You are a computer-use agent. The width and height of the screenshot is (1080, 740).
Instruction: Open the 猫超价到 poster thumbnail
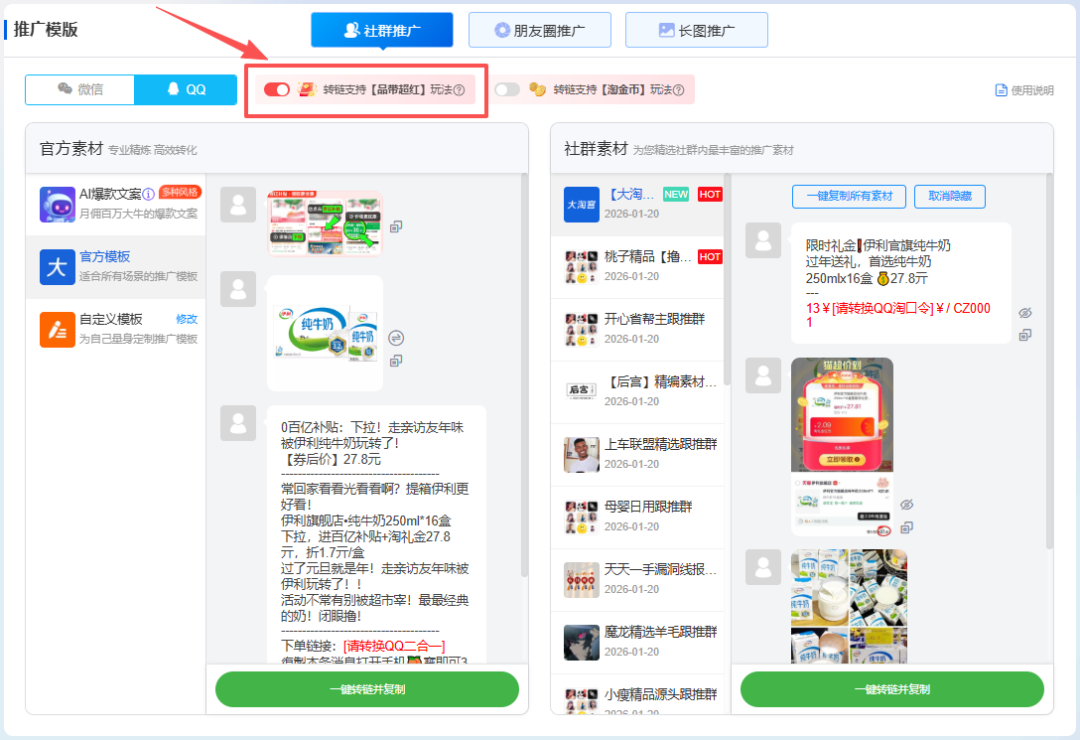pos(842,447)
